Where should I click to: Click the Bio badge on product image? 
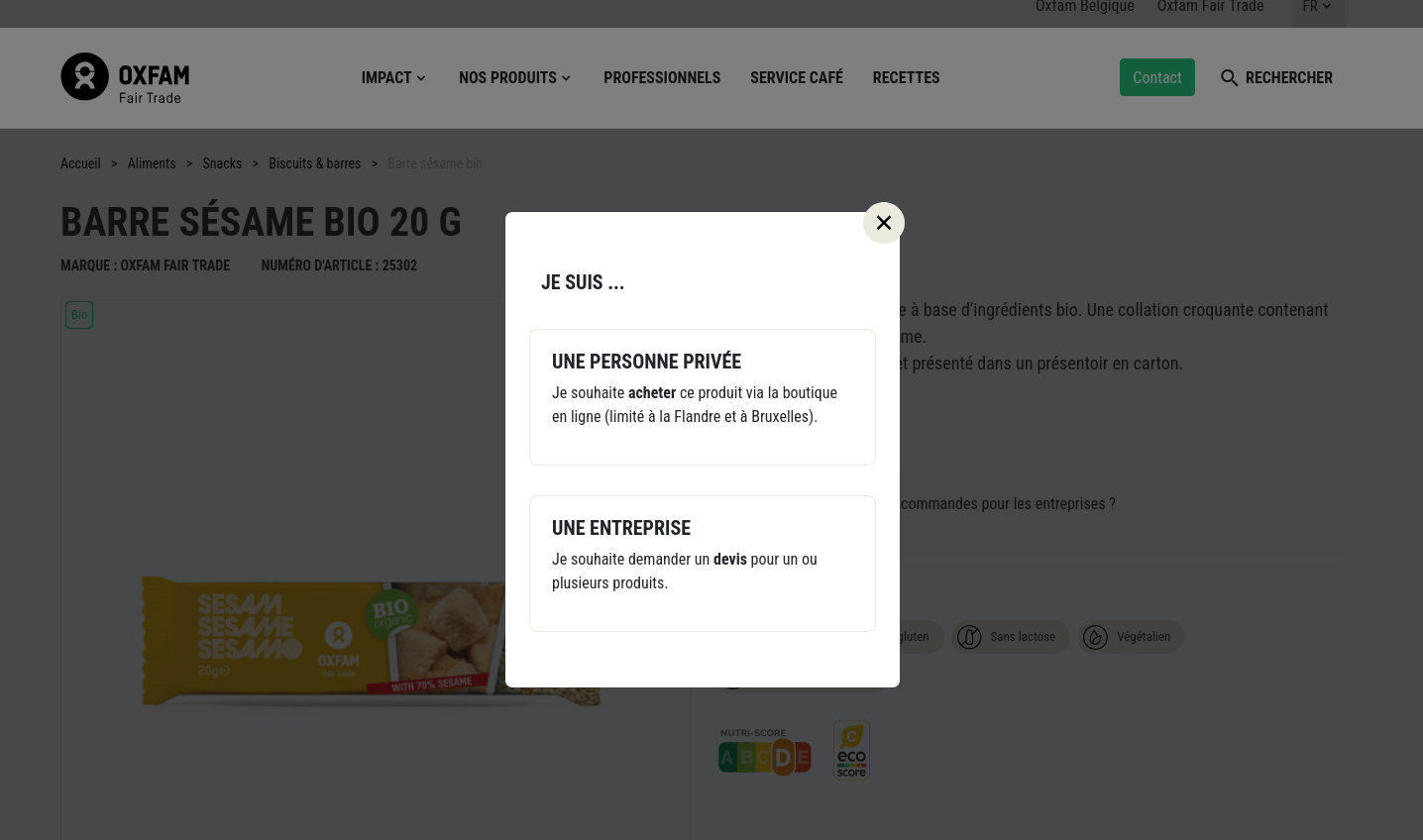(x=79, y=315)
